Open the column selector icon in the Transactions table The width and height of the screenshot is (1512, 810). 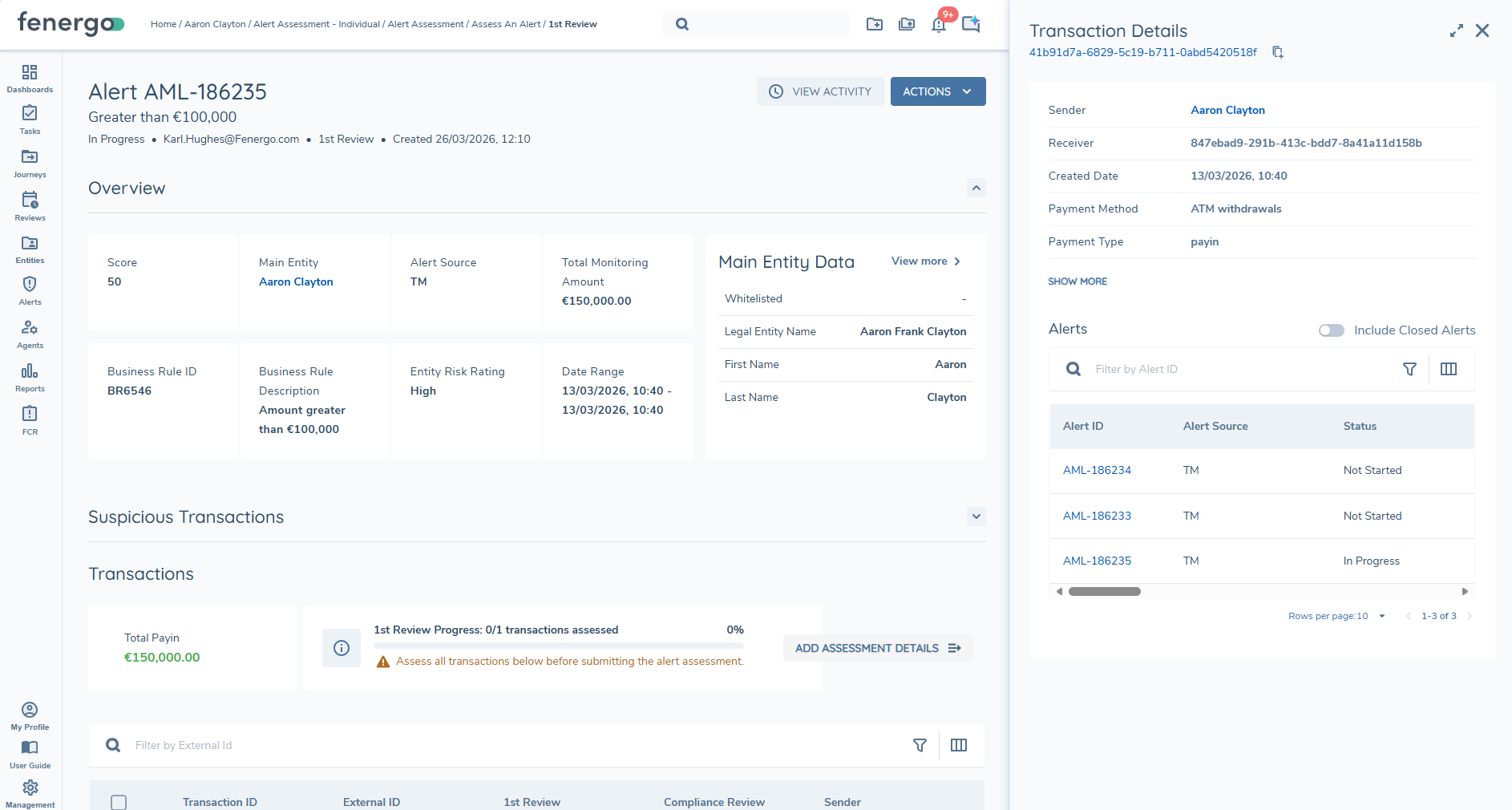pyautogui.click(x=958, y=745)
